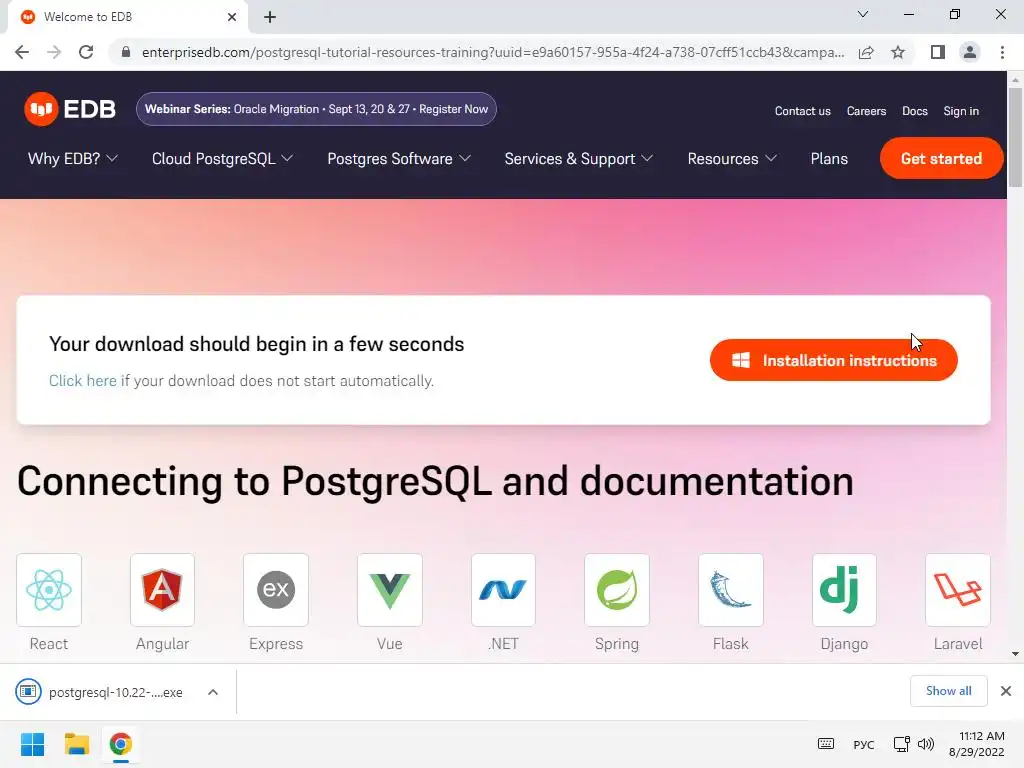Go back to previous page in browser
The height and width of the screenshot is (768, 1024).
point(22,52)
